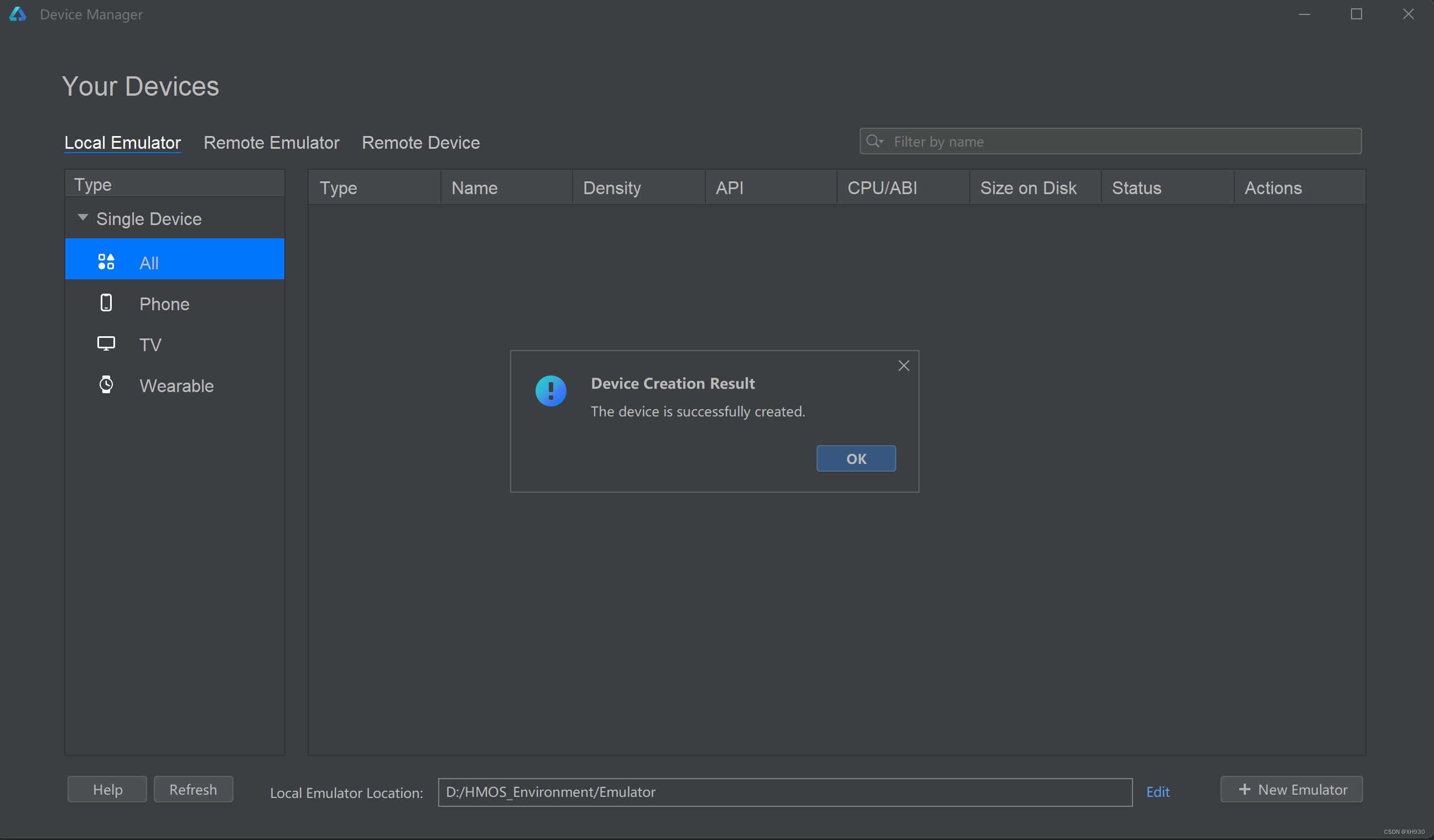Close the Device Creation Result dialog
Viewport: 1434px width, 840px height.
[903, 366]
